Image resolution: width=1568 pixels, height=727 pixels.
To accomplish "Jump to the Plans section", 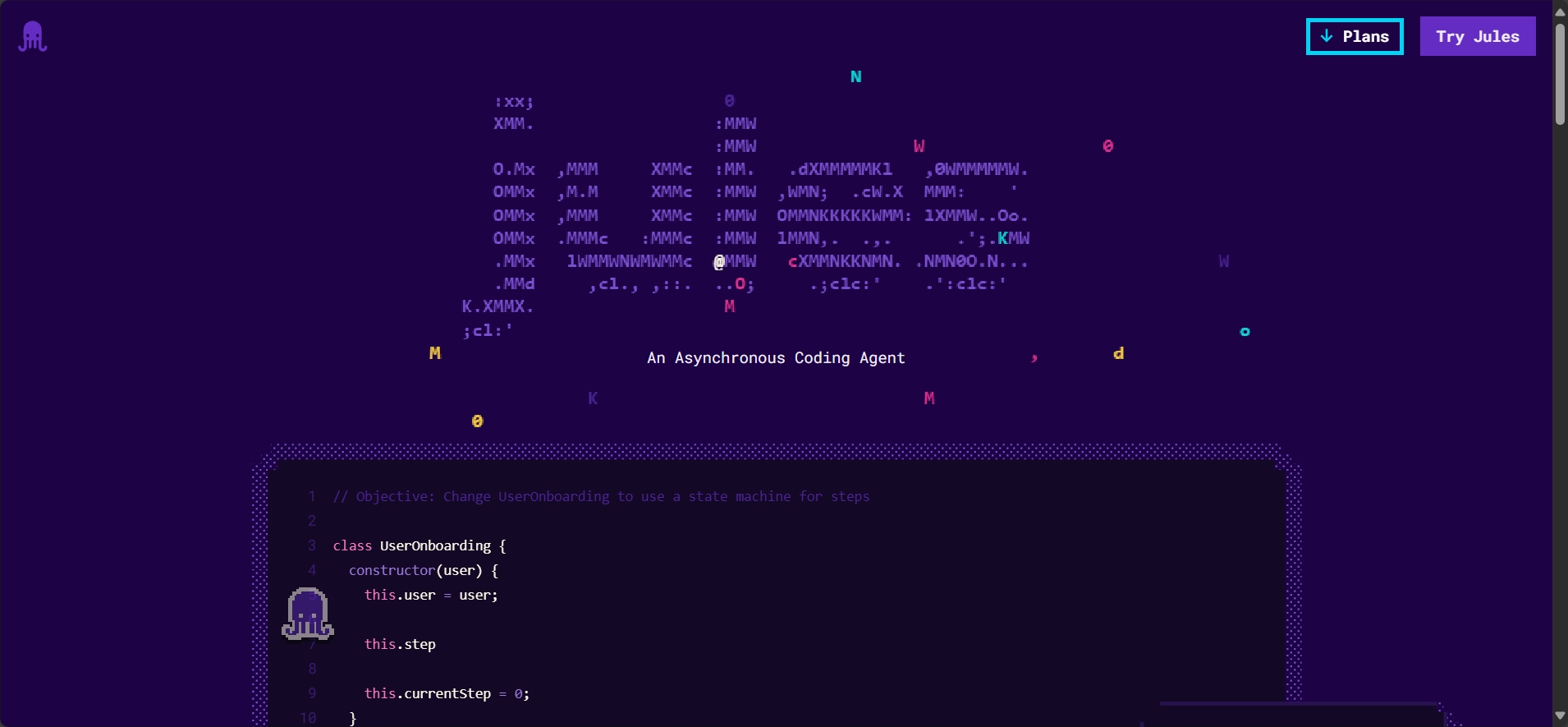I will [x=1355, y=37].
